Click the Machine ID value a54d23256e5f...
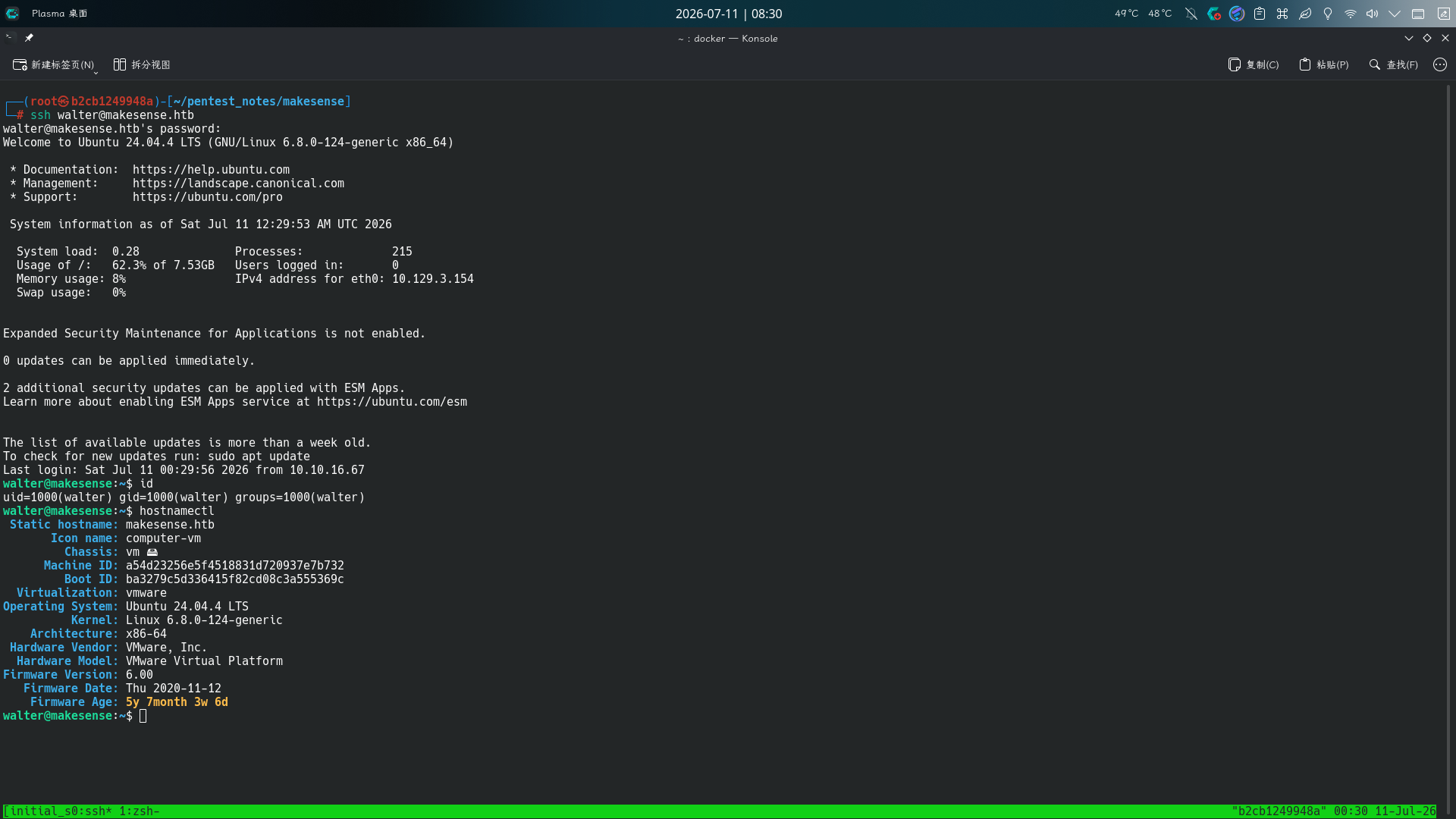This screenshot has height=819, width=1456. pyautogui.click(x=235, y=566)
